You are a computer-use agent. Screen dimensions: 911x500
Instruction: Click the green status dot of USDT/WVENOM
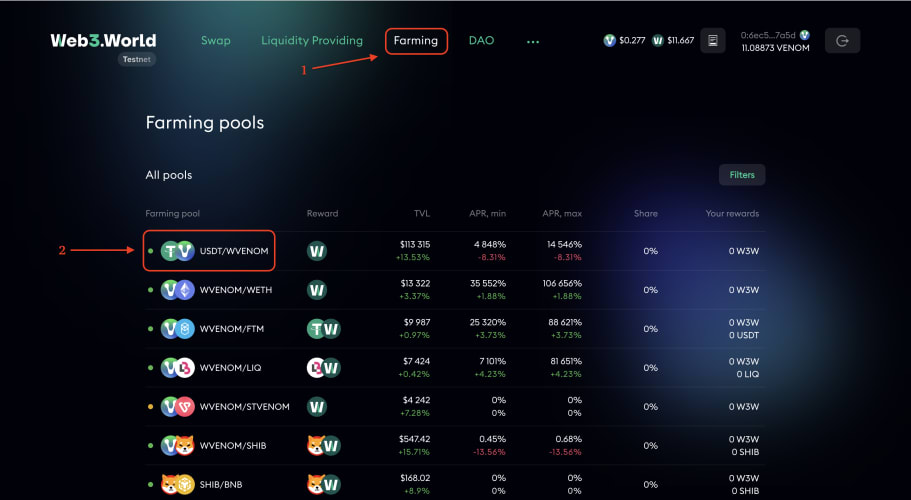150,251
